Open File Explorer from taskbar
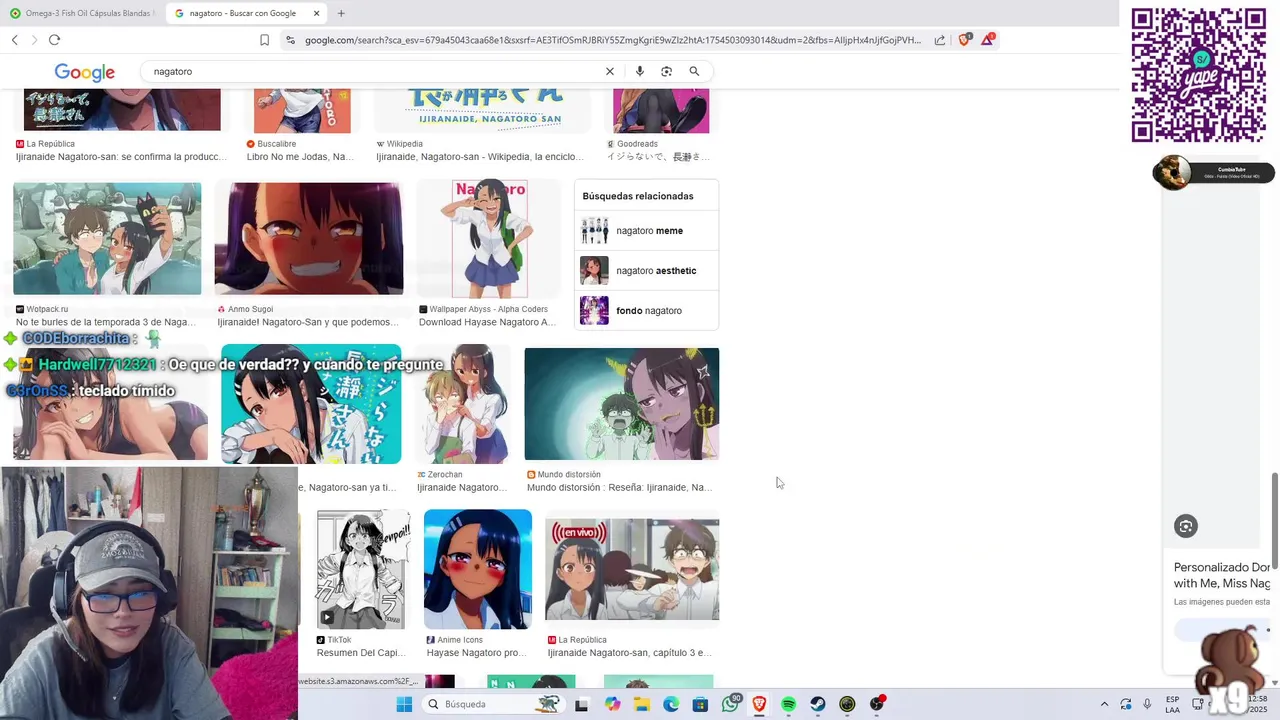This screenshot has width=1280, height=720. (641, 704)
